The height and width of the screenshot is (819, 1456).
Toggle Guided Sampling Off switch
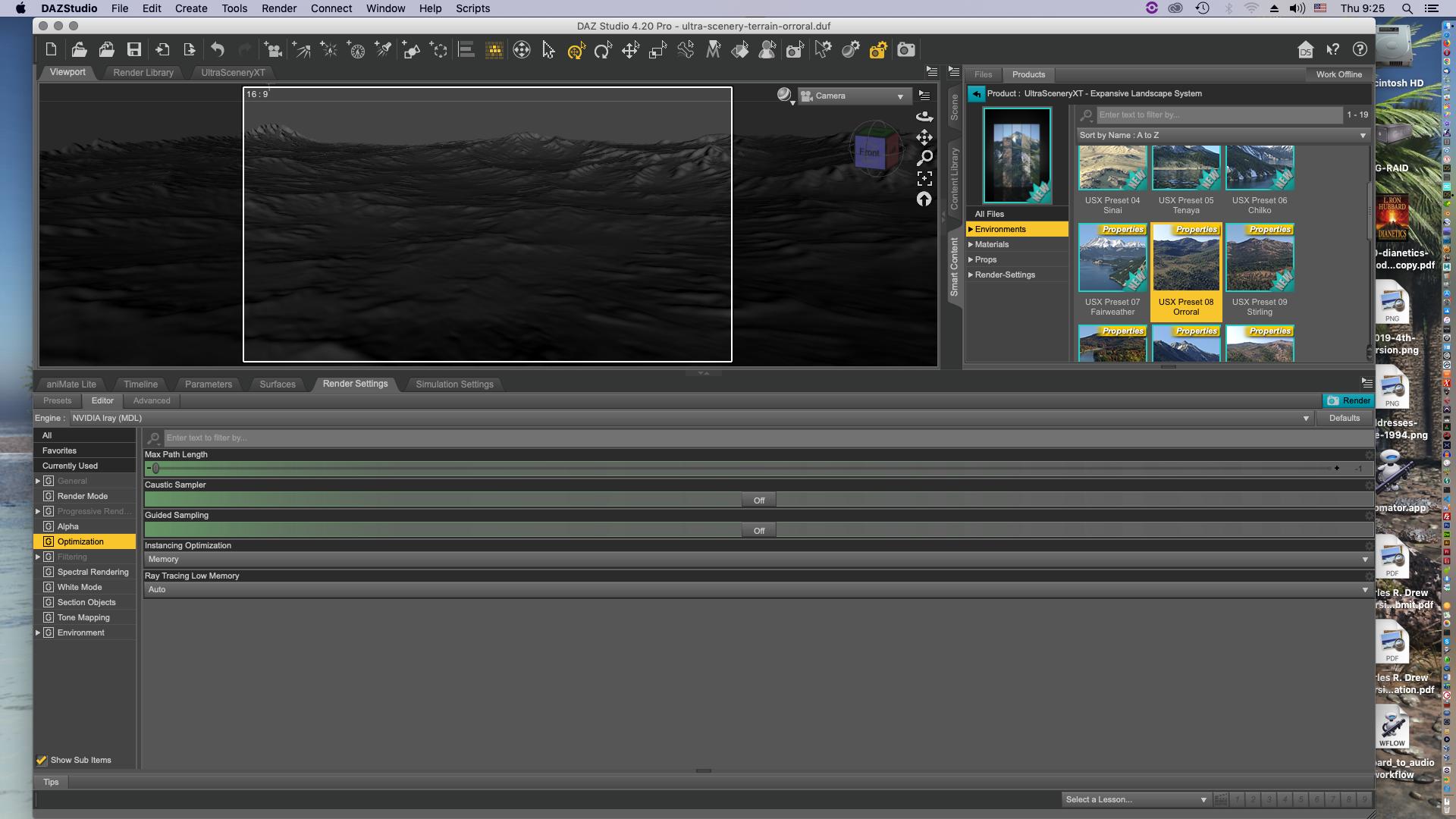759,531
